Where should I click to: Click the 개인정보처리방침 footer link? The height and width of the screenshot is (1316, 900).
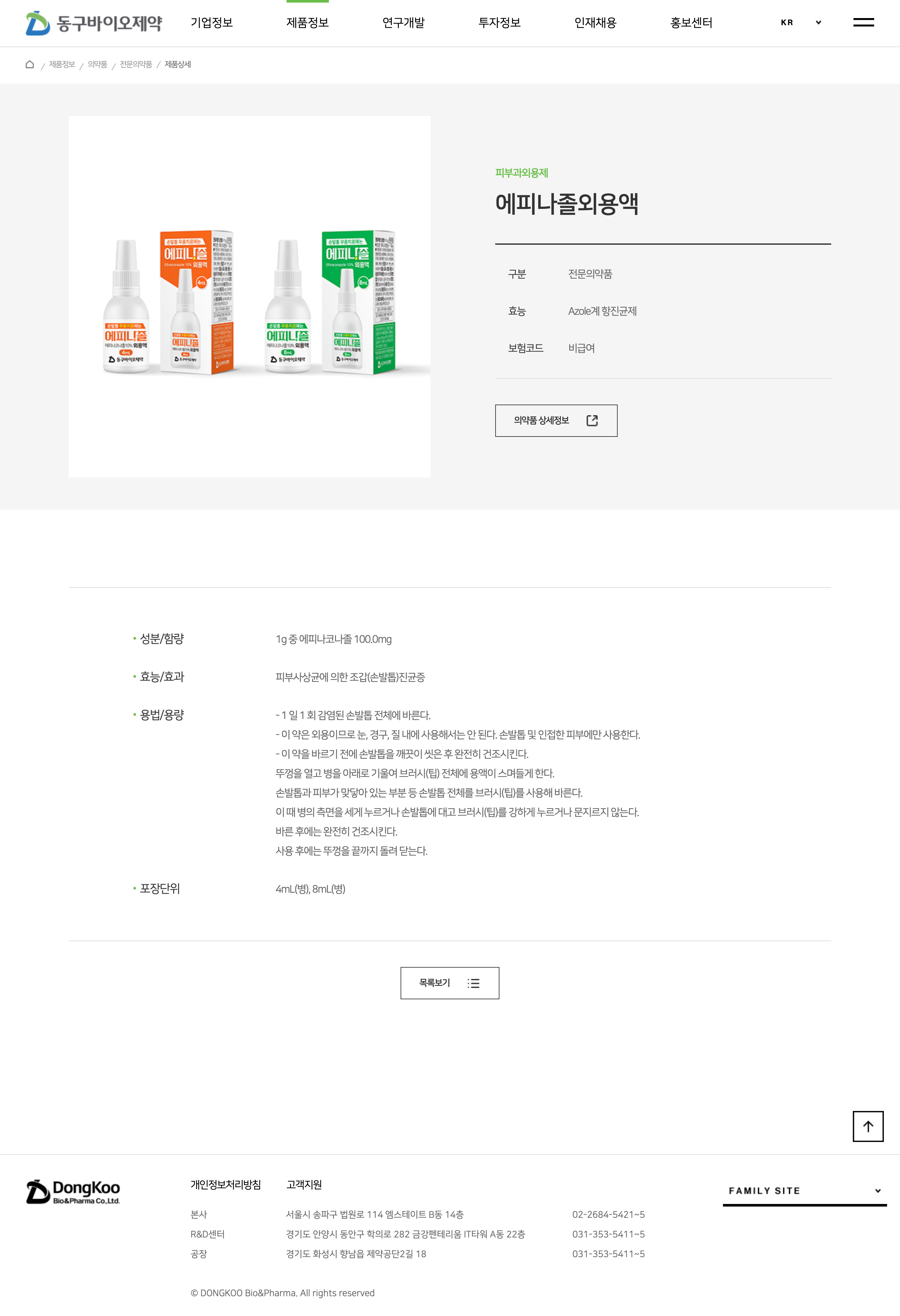pos(225,1185)
